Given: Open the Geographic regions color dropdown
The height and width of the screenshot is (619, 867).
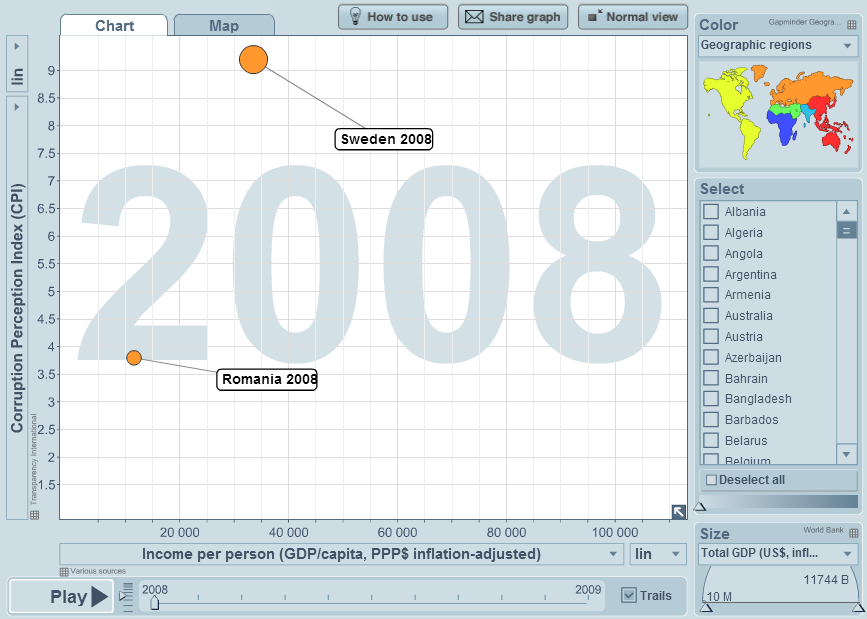Looking at the screenshot, I should pos(777,46).
